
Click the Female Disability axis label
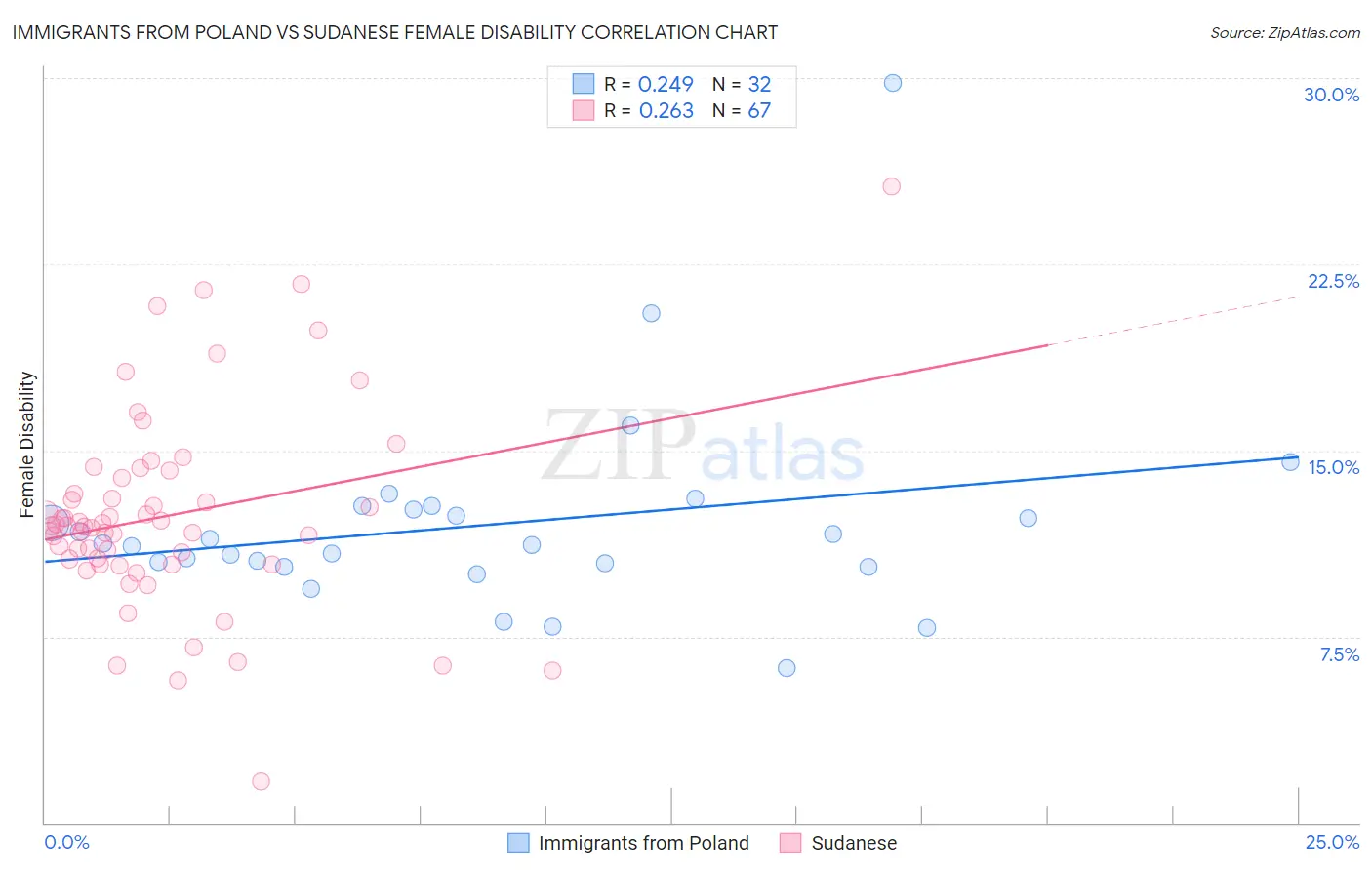point(27,445)
